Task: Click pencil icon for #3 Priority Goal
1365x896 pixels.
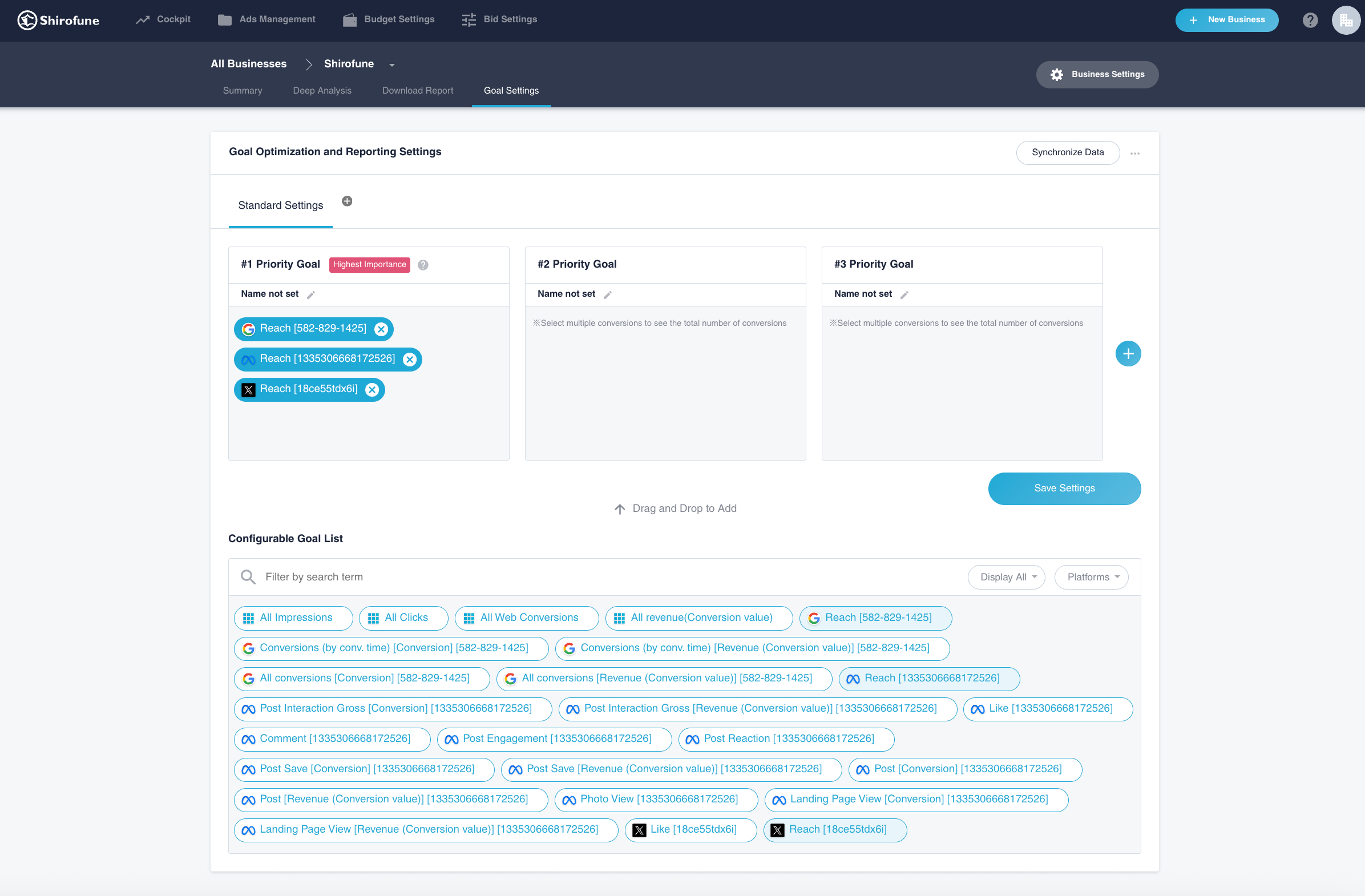Action: 904,295
